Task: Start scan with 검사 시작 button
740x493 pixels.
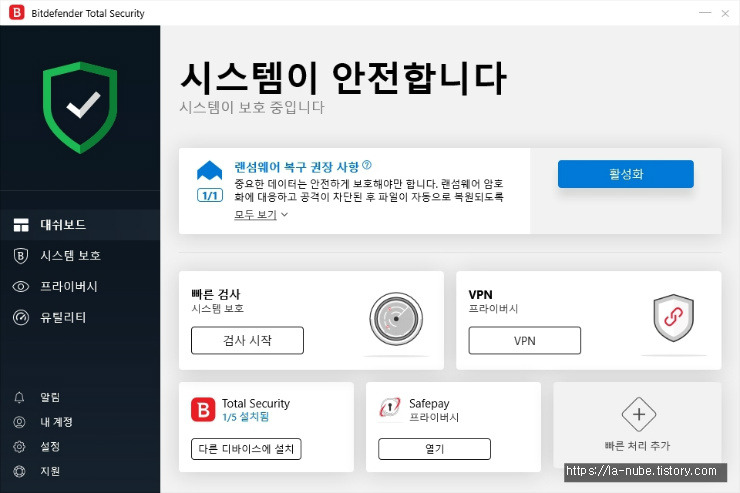Action: [247, 340]
